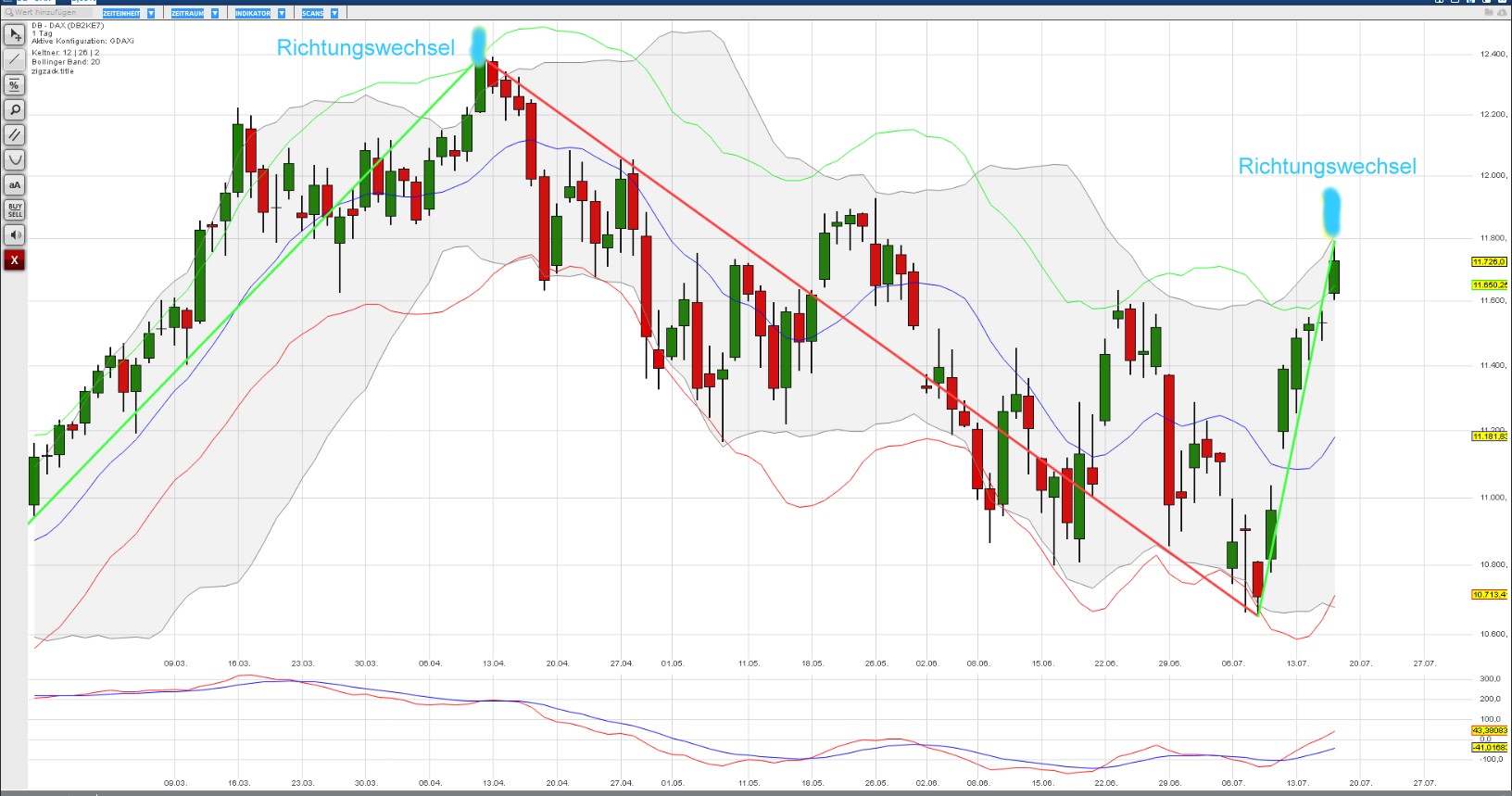
Task: Click the 'DB - DAX (DB2KE7)' chart title
Action: (68, 26)
